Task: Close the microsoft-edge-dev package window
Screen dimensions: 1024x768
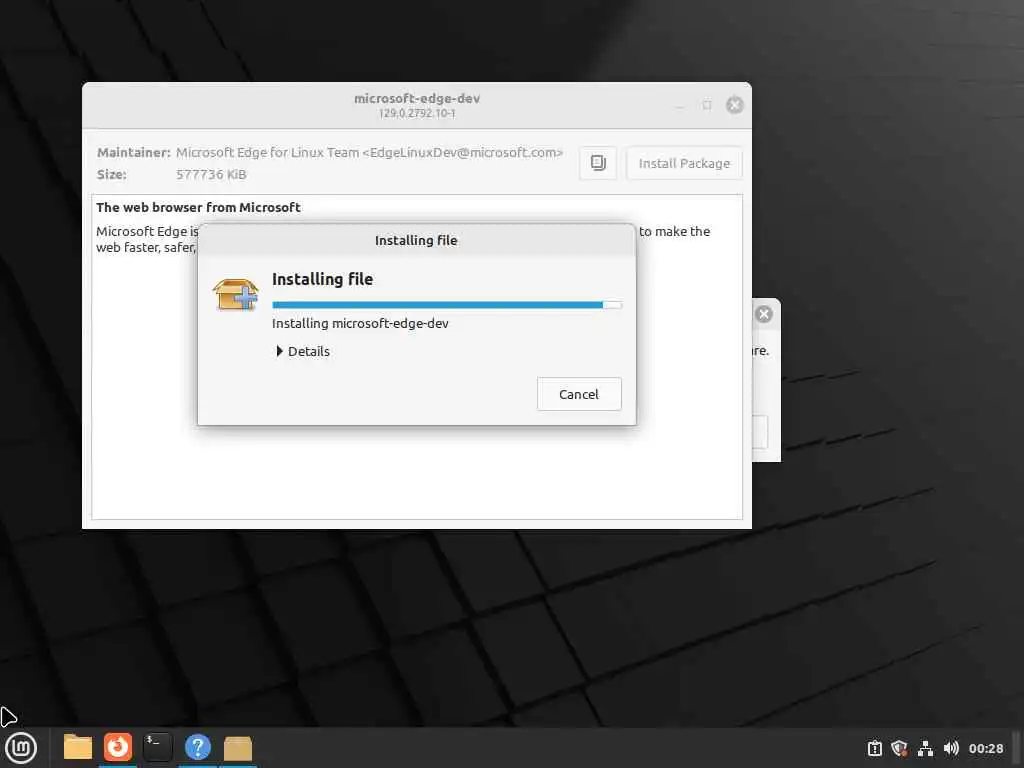Action: coord(735,105)
